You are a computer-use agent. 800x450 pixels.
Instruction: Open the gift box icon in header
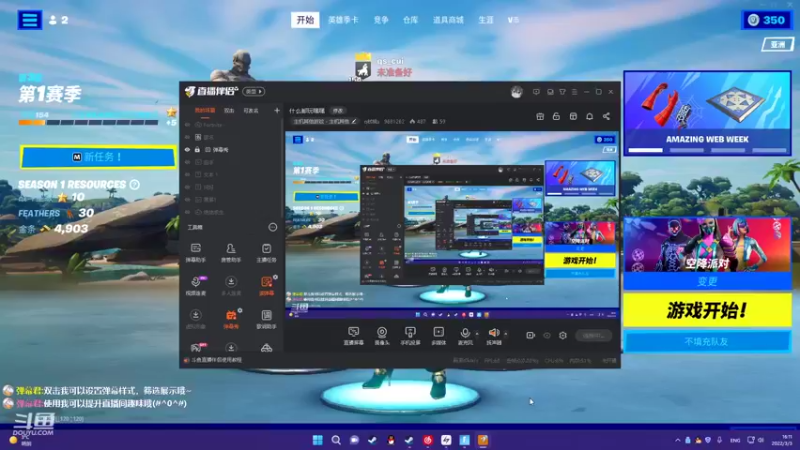(540, 116)
